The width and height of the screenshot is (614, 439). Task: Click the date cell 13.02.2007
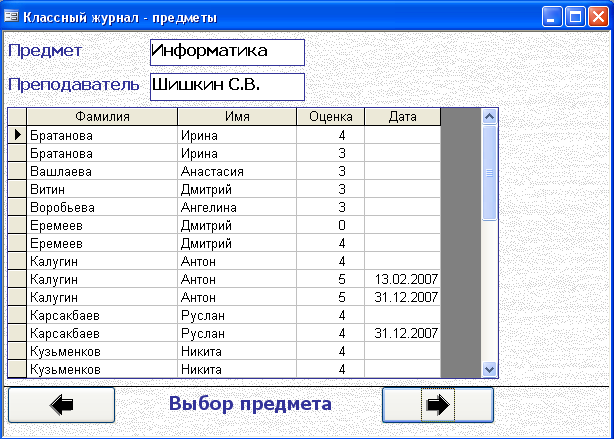403,279
